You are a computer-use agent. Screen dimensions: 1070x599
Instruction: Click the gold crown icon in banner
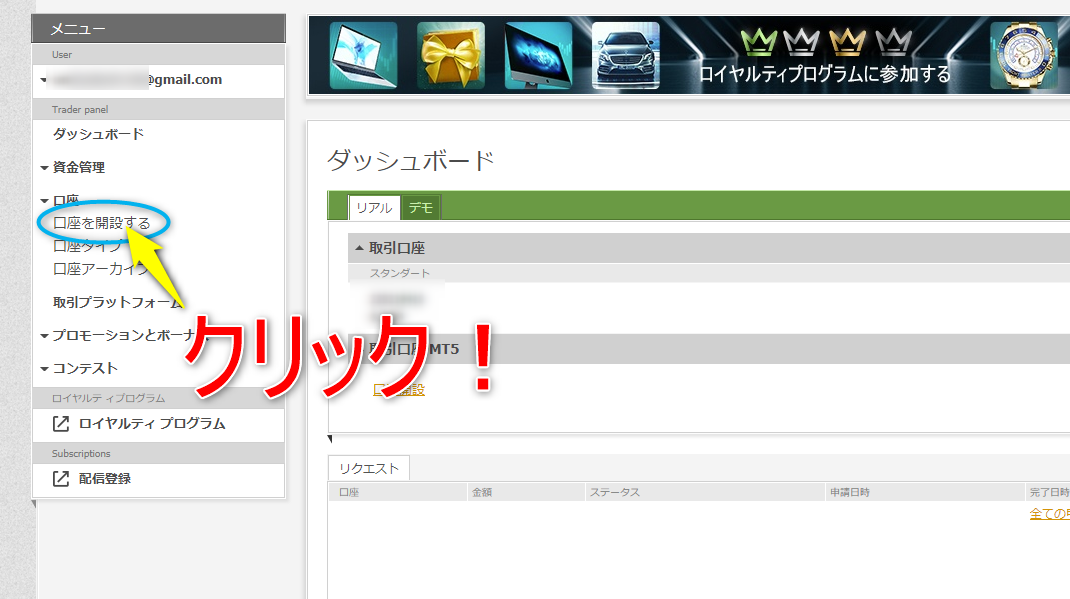[848, 42]
